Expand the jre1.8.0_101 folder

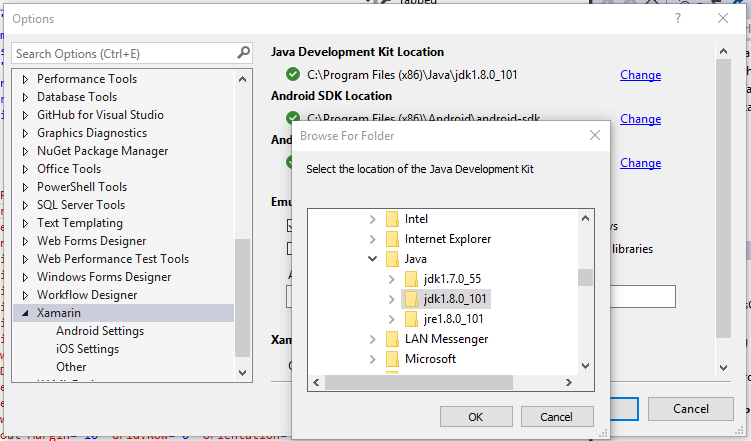pos(392,319)
